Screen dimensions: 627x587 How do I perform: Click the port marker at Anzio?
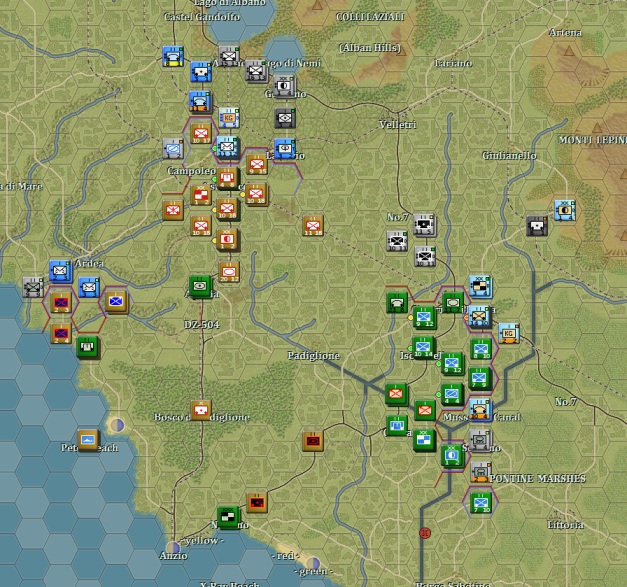173,547
